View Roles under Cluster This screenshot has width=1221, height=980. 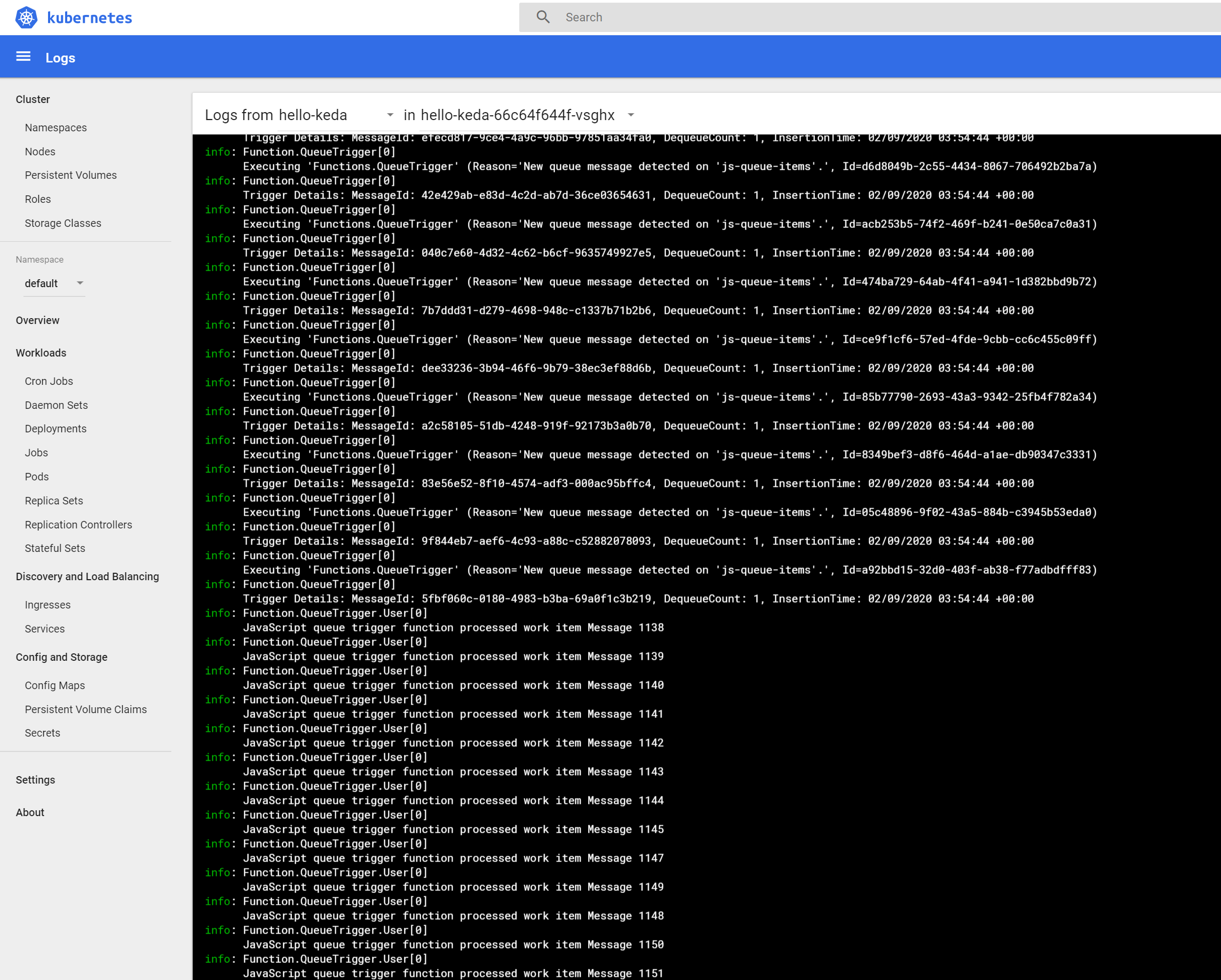tap(37, 199)
